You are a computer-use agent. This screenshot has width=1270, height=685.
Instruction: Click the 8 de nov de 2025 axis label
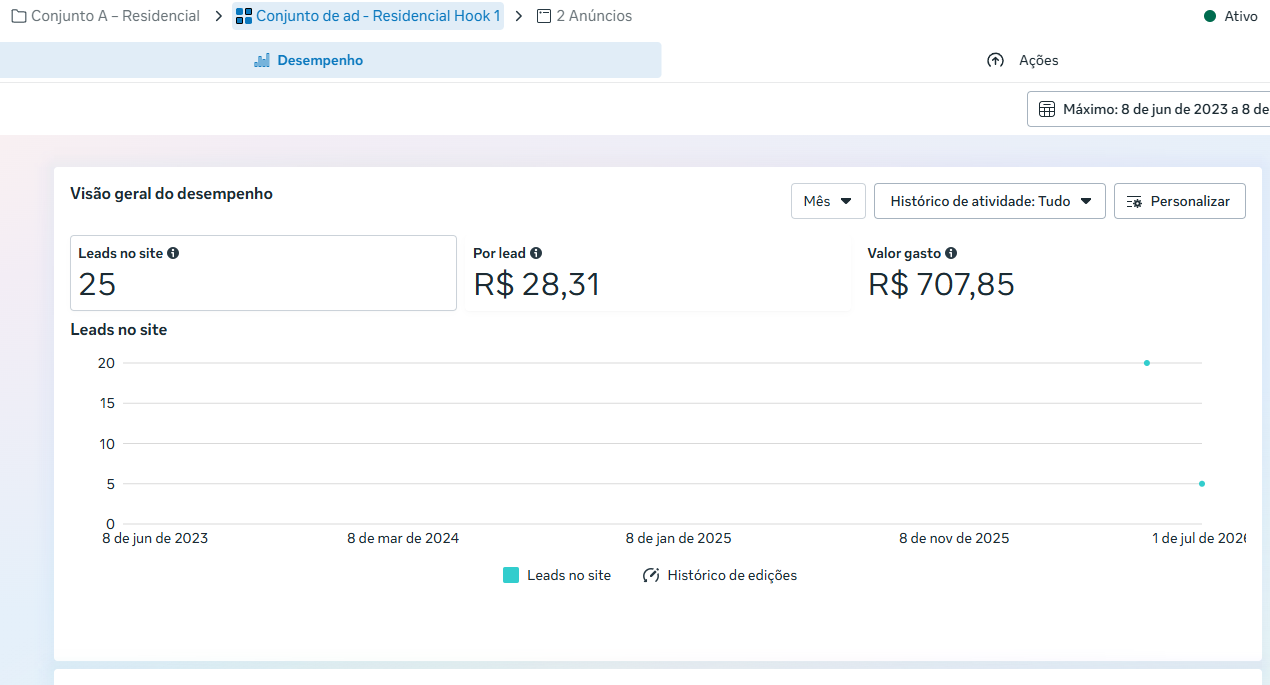[954, 538]
